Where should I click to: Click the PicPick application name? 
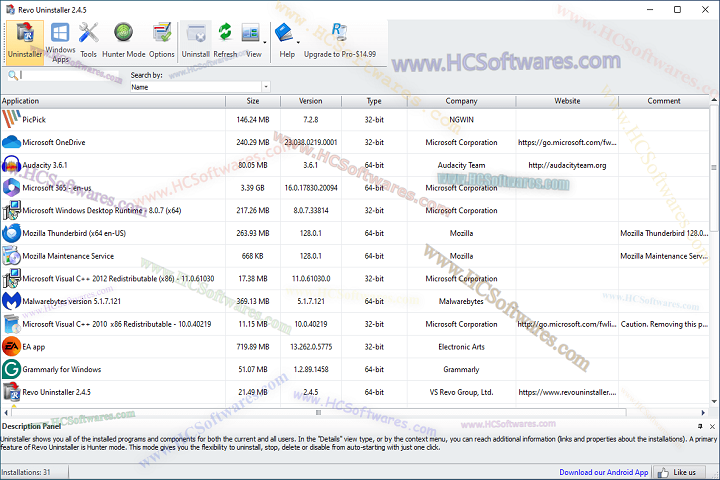34,119
